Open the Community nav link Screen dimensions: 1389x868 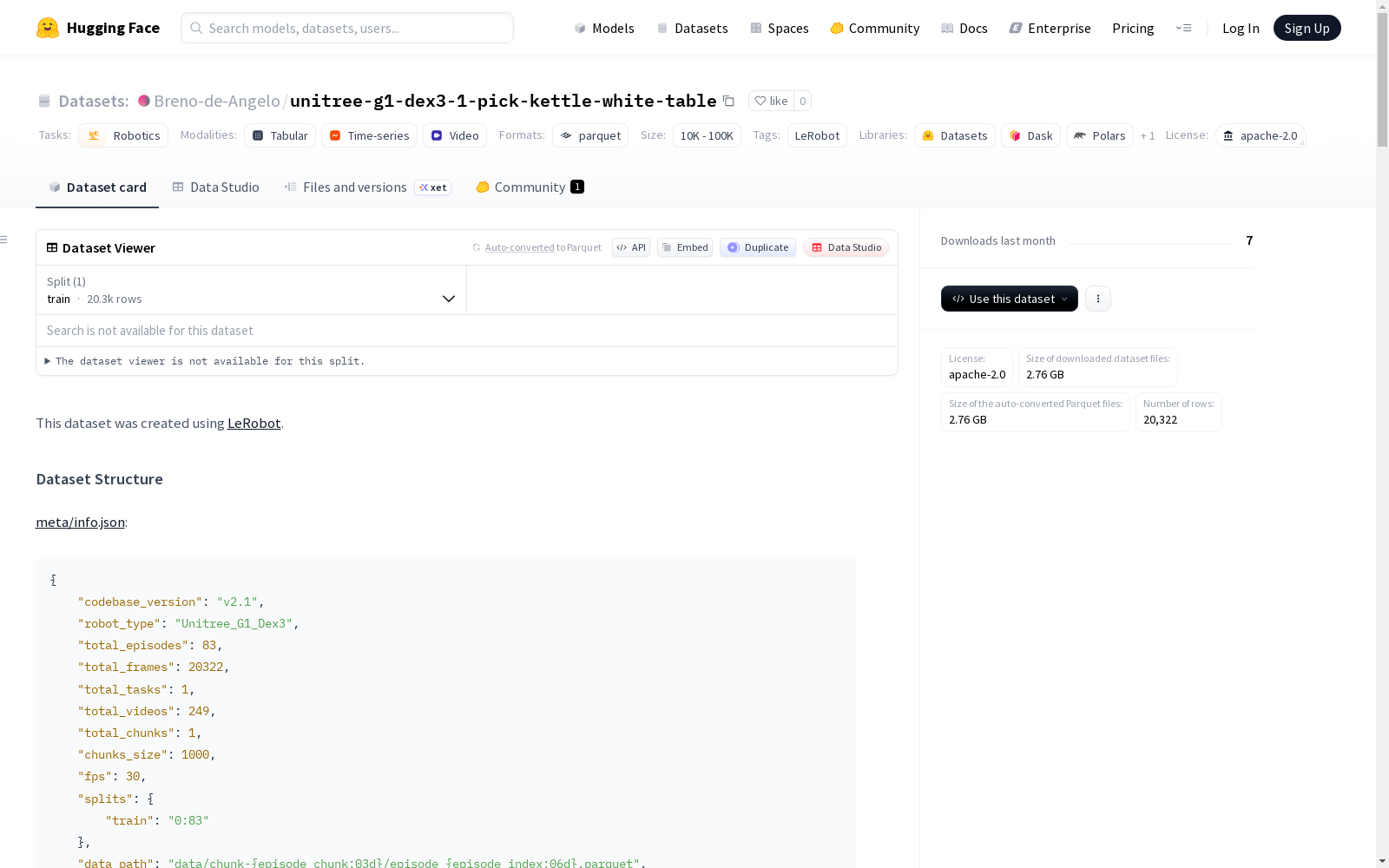874,28
